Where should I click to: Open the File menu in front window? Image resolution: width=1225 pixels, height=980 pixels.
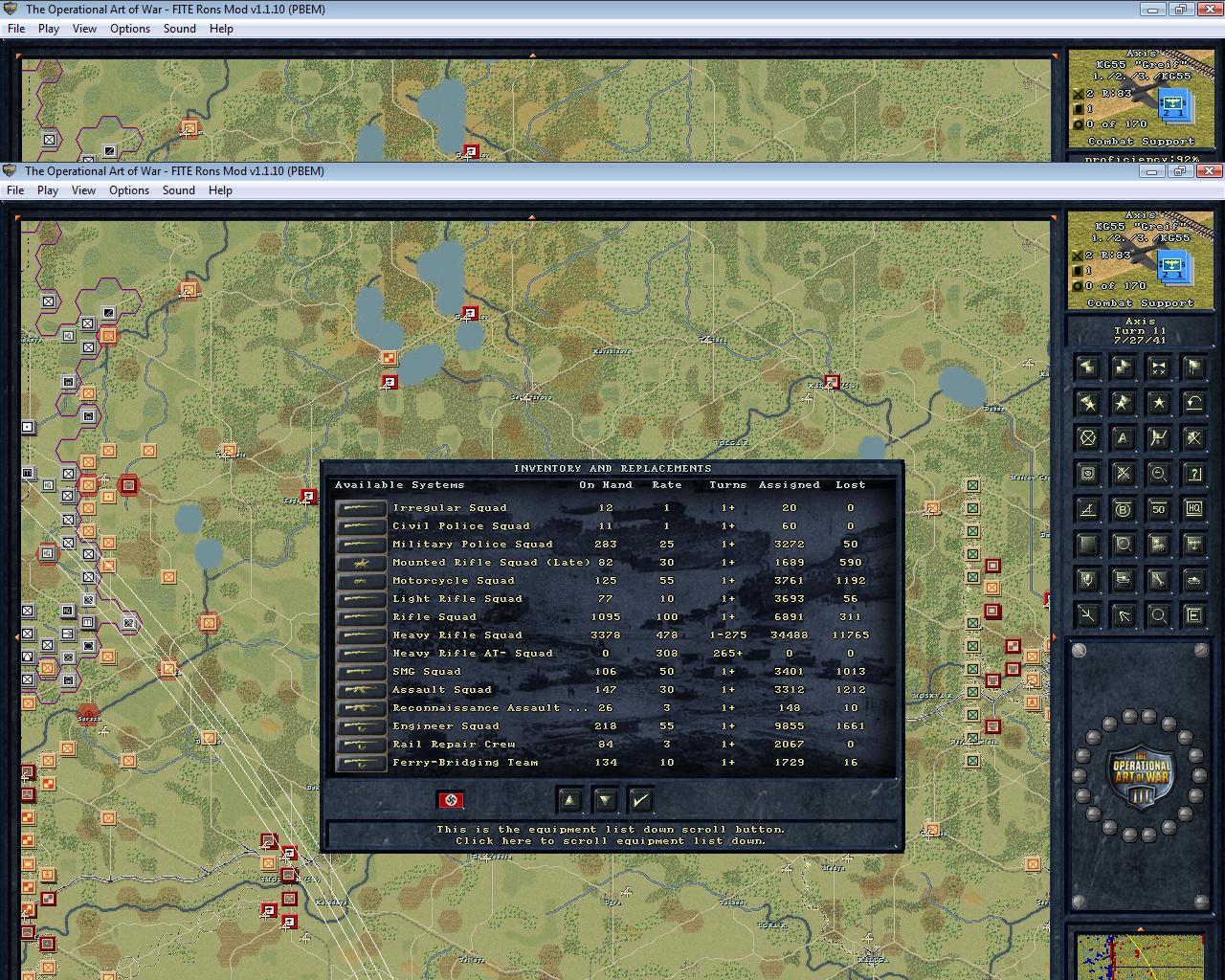(x=15, y=190)
